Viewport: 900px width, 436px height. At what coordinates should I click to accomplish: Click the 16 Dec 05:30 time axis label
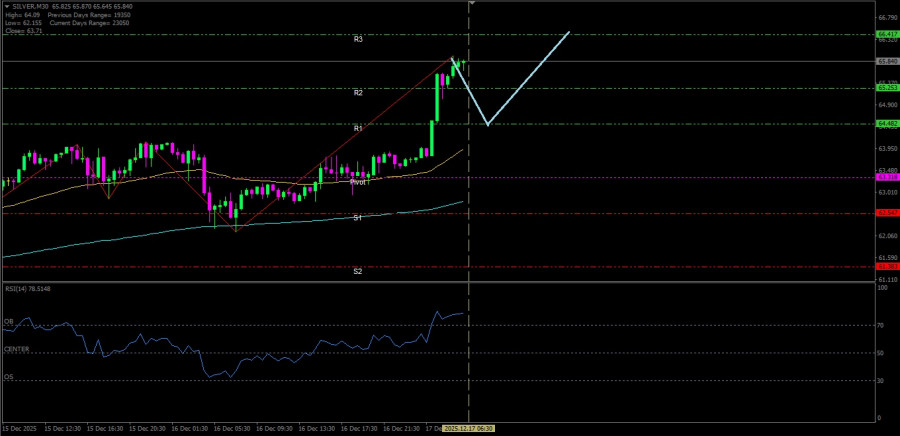[232, 429]
